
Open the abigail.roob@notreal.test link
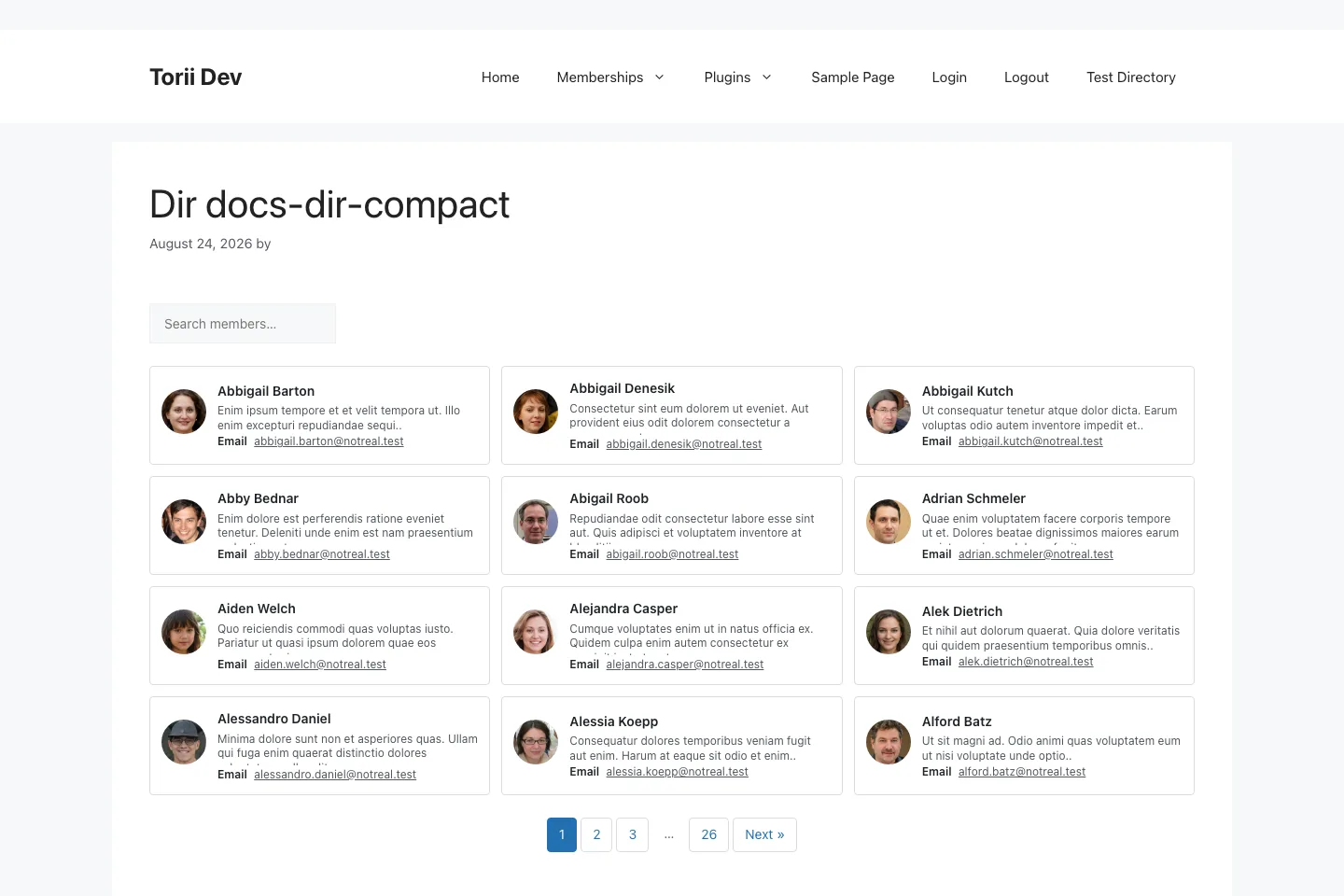[x=672, y=554]
